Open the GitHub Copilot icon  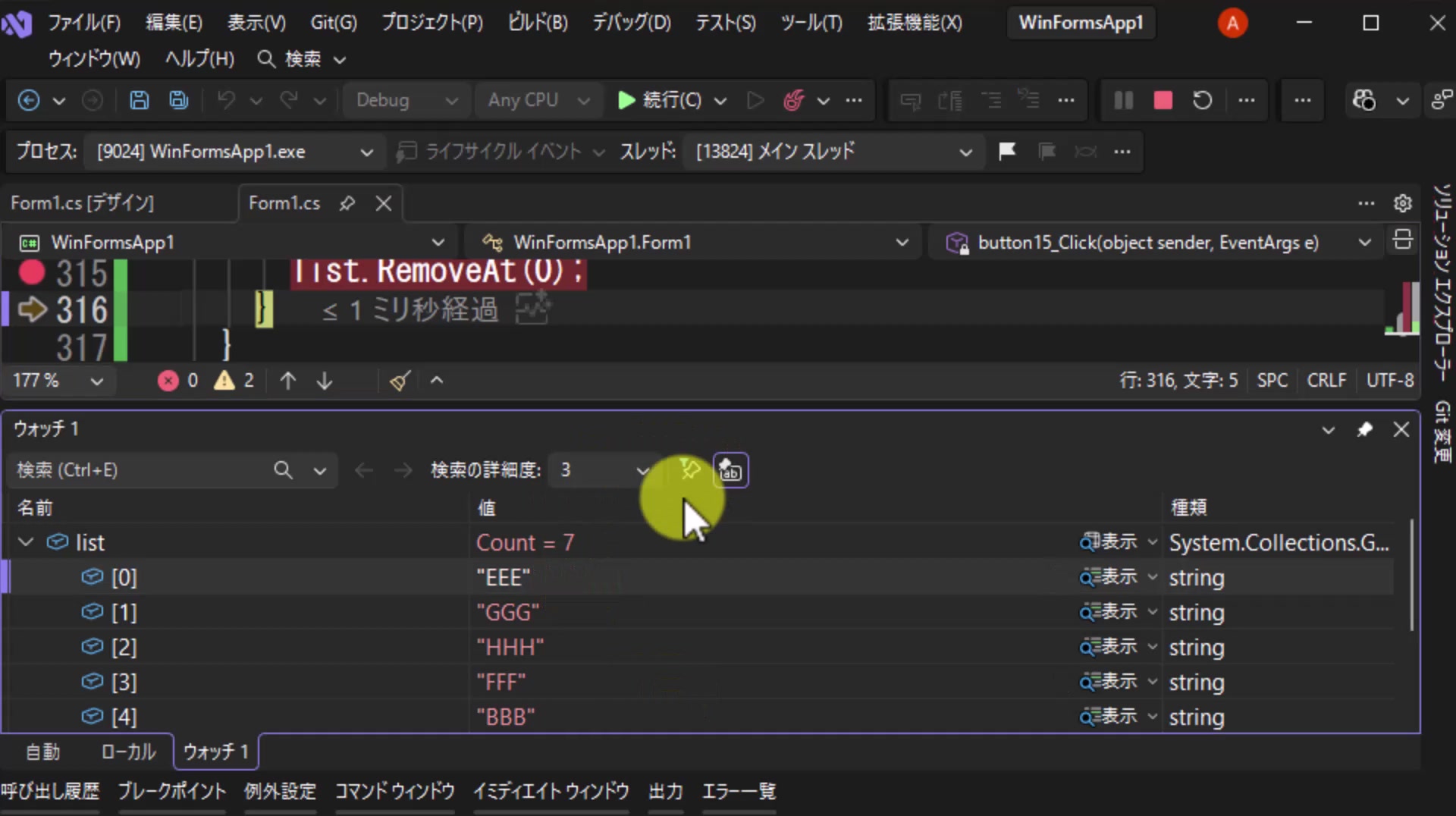tap(1364, 100)
